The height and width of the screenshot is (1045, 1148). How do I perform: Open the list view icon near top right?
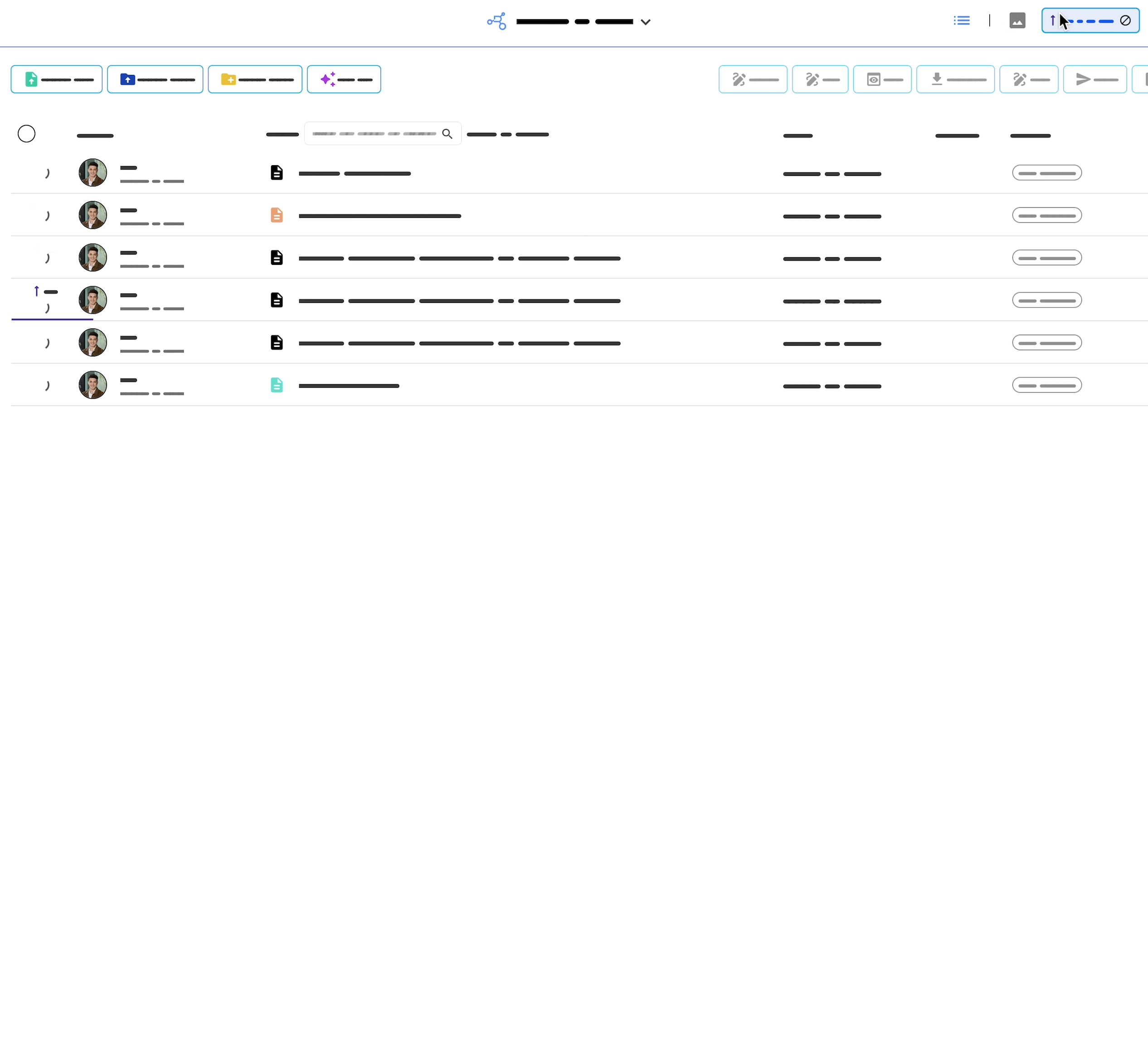pyautogui.click(x=961, y=20)
